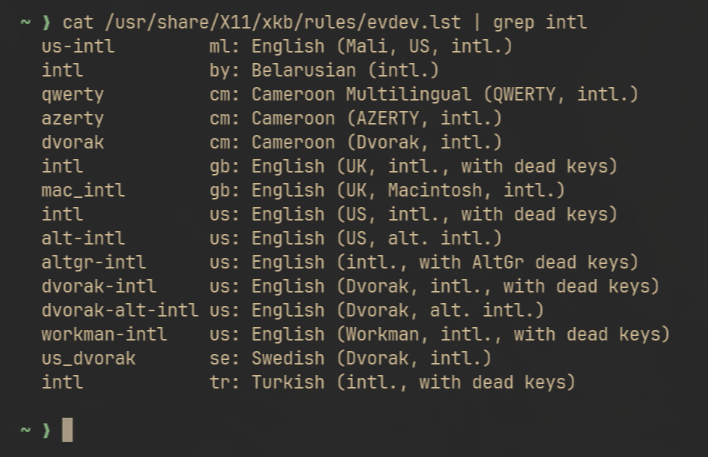Click the 'workman-intl' variant name

(103, 334)
